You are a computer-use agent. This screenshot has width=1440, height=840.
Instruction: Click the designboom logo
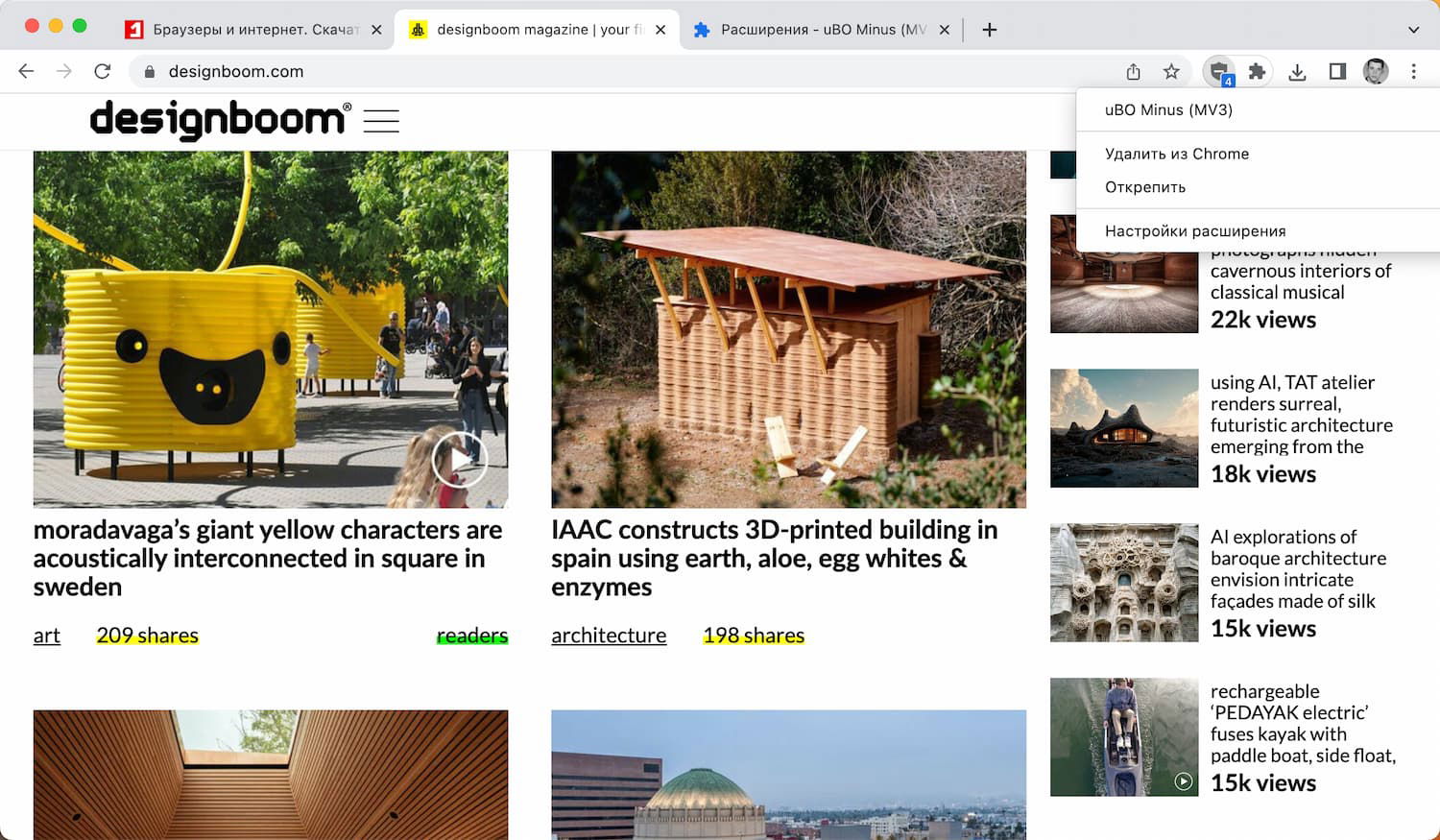pos(220,121)
